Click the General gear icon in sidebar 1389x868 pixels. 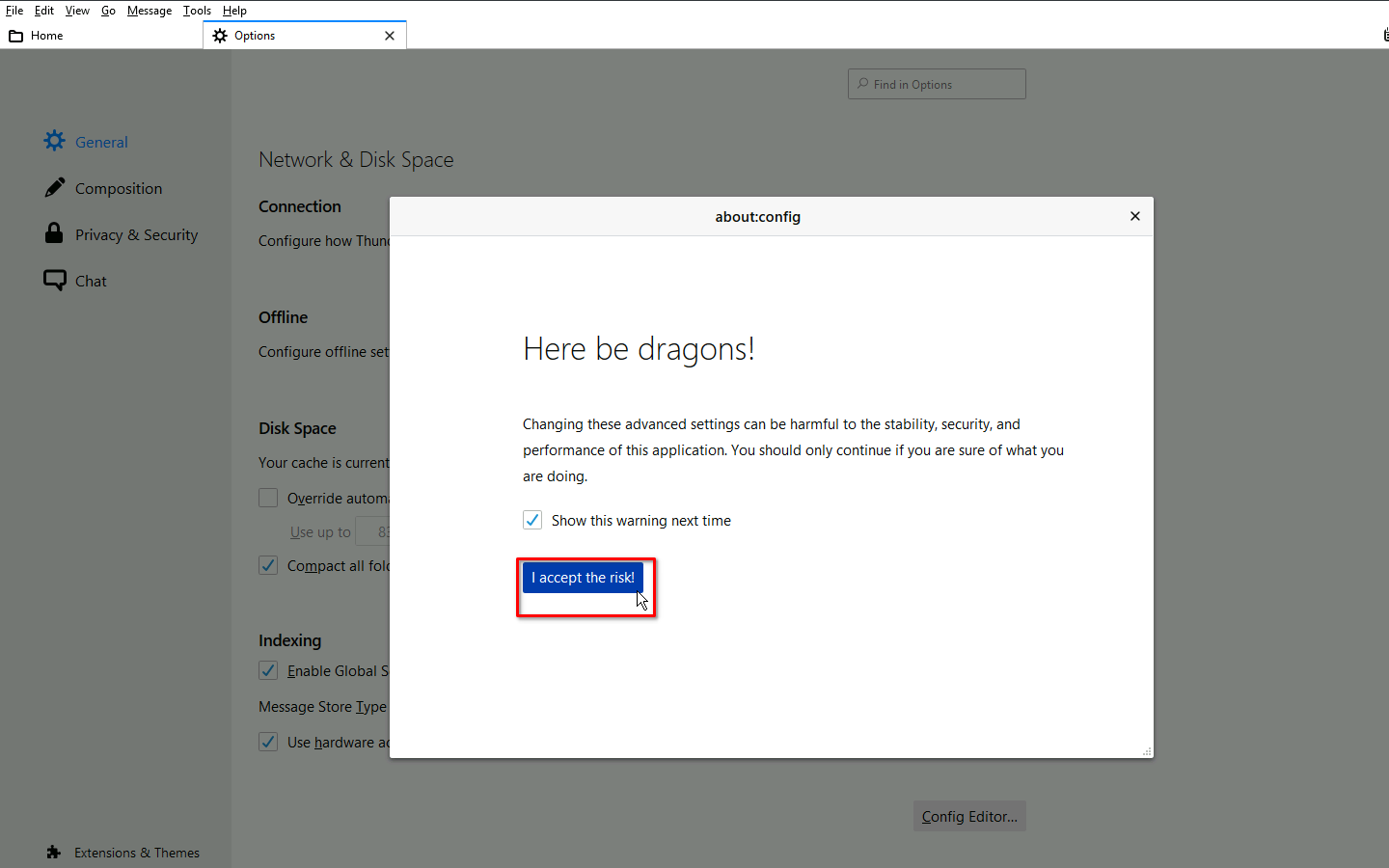click(x=54, y=141)
